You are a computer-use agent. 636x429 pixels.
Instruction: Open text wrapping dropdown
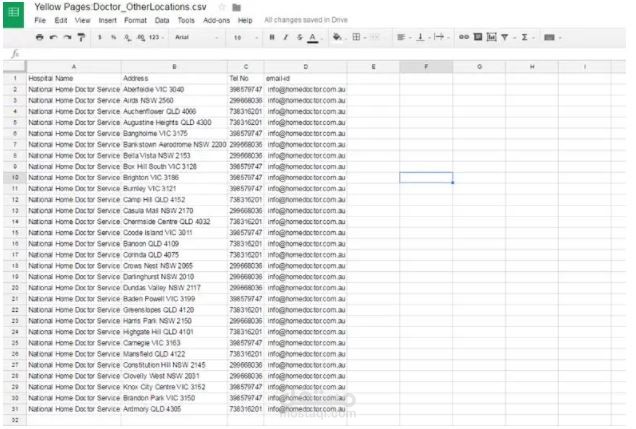441,37
